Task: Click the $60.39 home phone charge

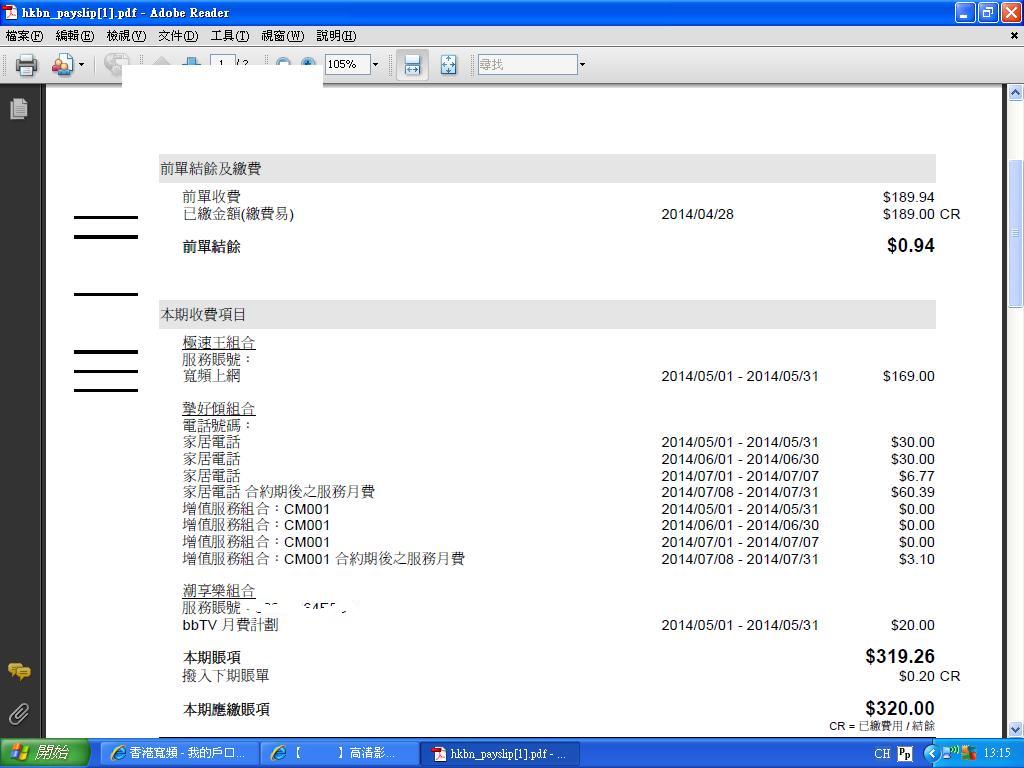Action: tap(912, 492)
